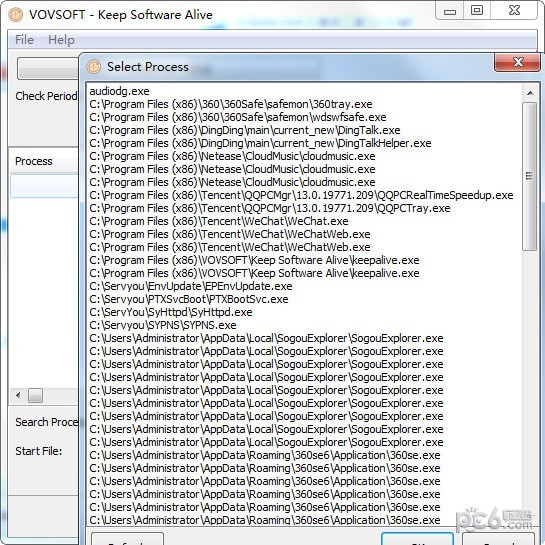Image resolution: width=545 pixels, height=545 pixels.
Task: Open the File menu
Action: coord(24,40)
